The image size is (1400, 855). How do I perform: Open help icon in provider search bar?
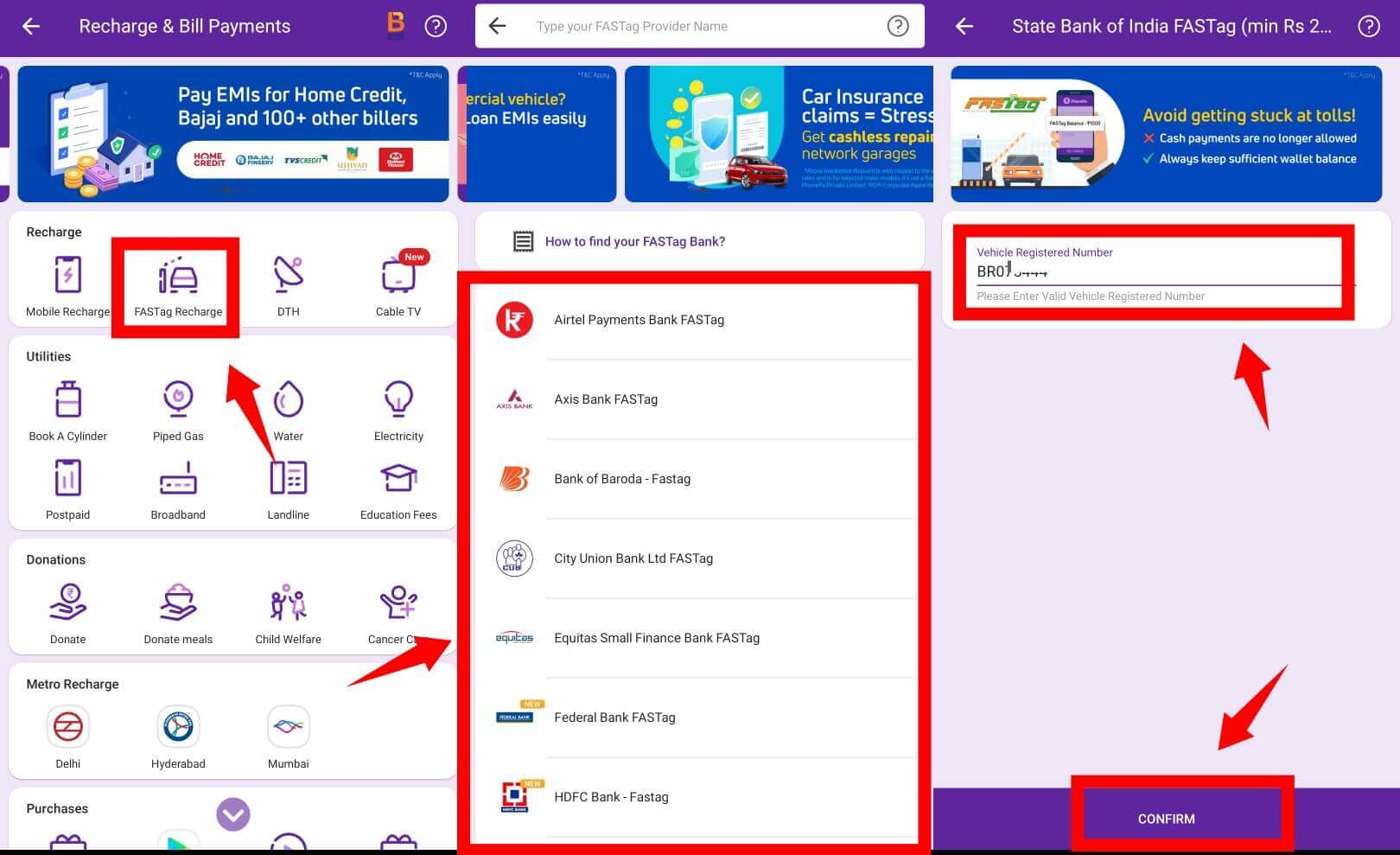[898, 26]
